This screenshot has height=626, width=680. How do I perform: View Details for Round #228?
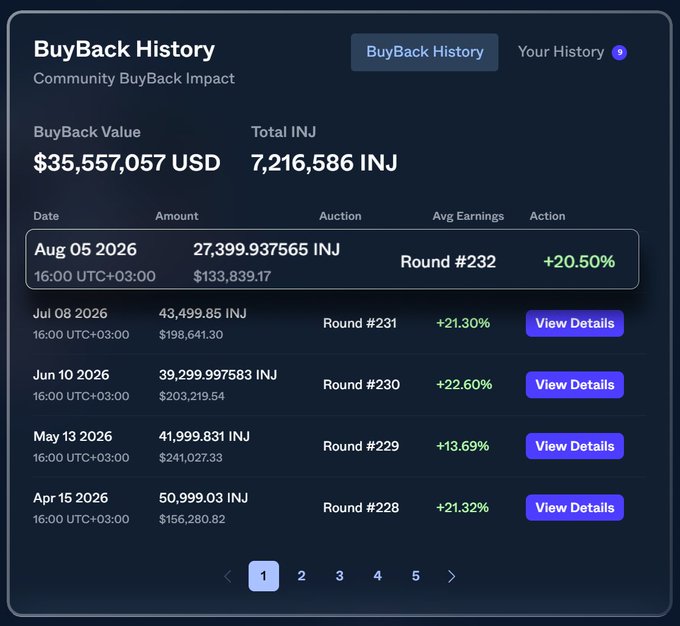click(575, 508)
